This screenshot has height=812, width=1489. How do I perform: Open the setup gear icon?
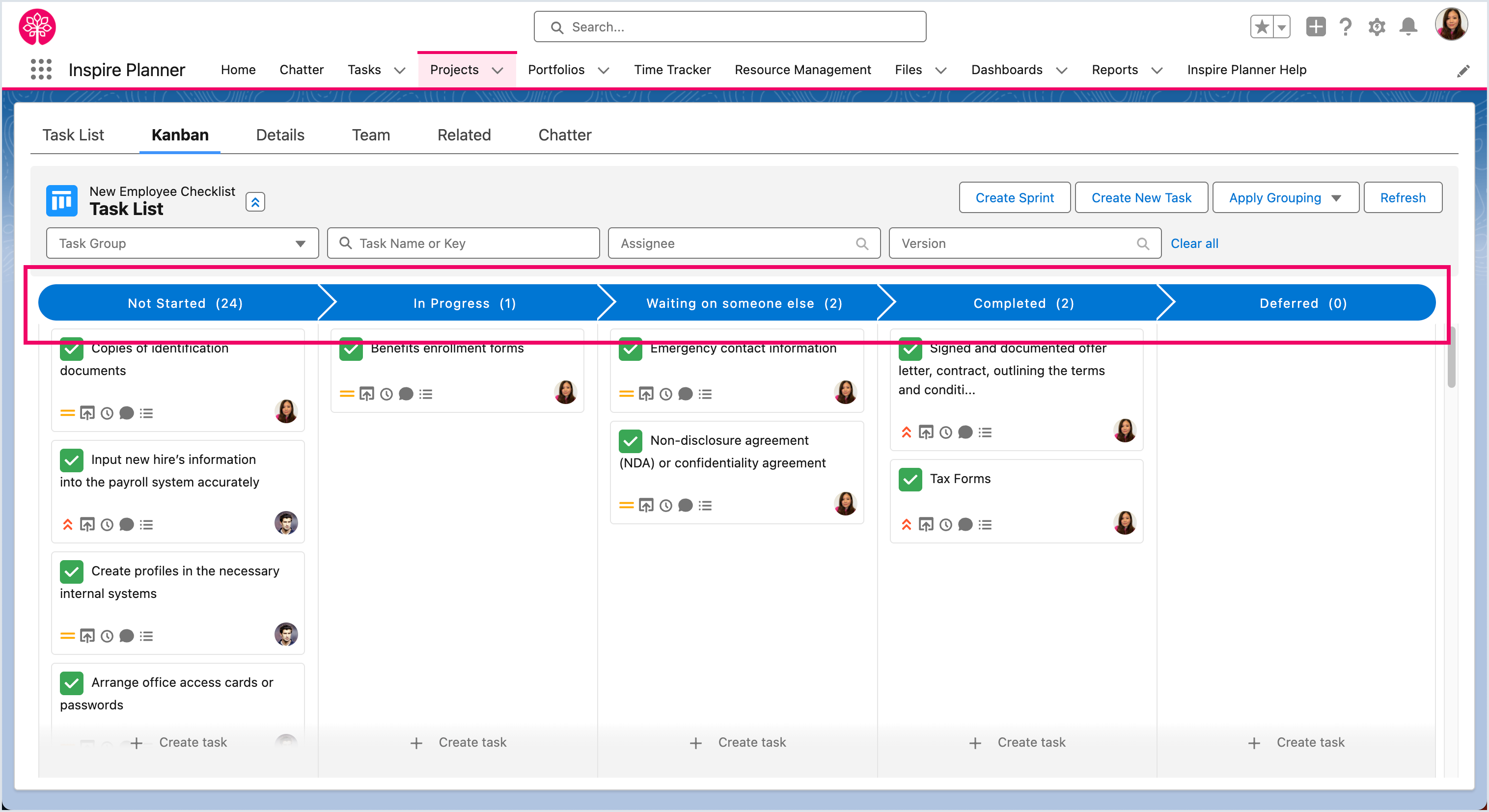coord(1377,27)
